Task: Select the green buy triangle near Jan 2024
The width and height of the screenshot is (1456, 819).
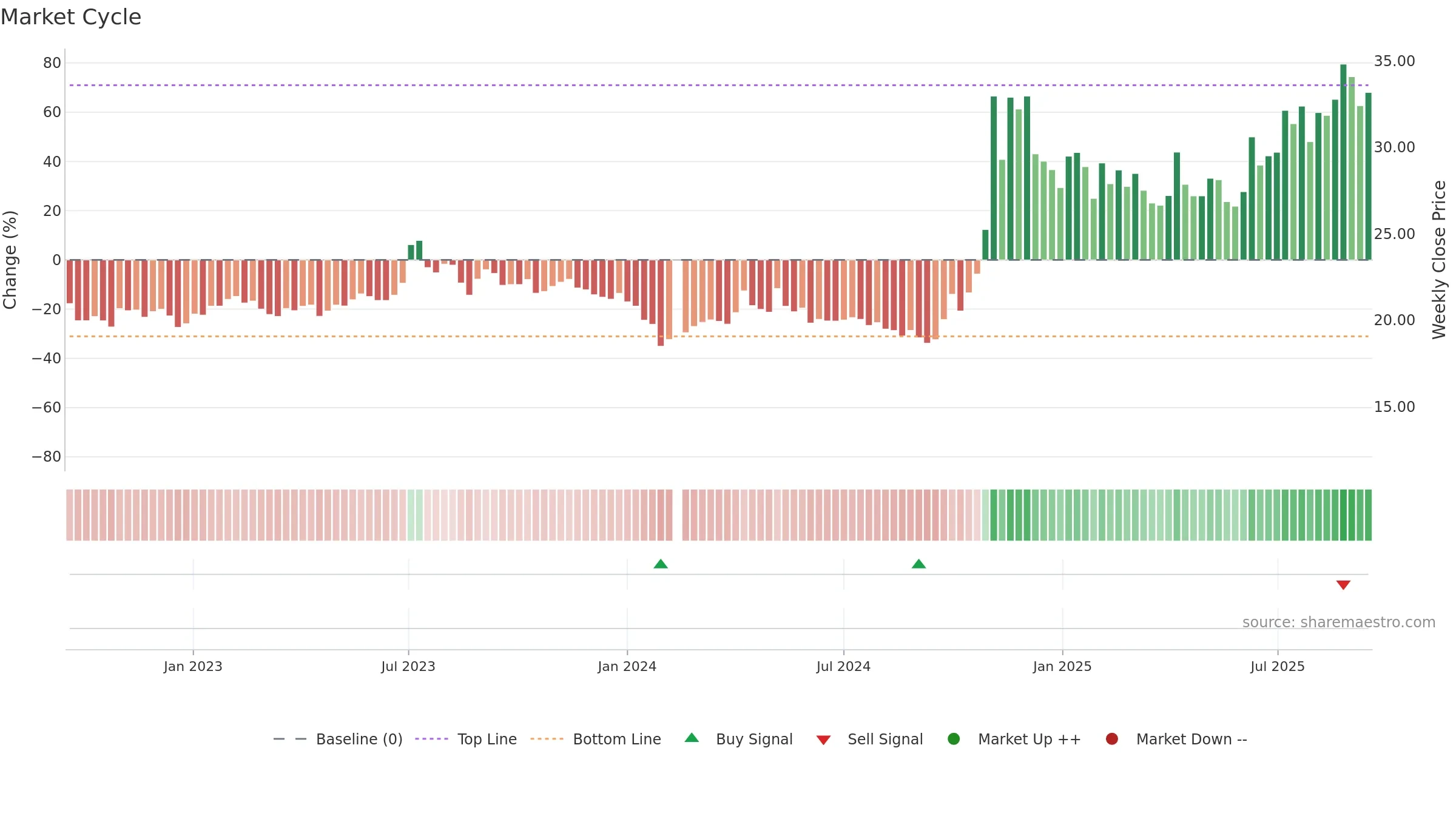Action: tap(661, 564)
